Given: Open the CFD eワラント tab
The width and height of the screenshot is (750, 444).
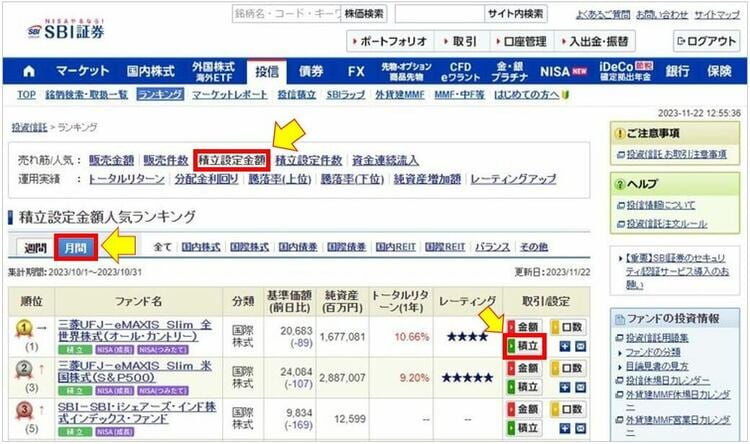Looking at the screenshot, I should (x=460, y=71).
